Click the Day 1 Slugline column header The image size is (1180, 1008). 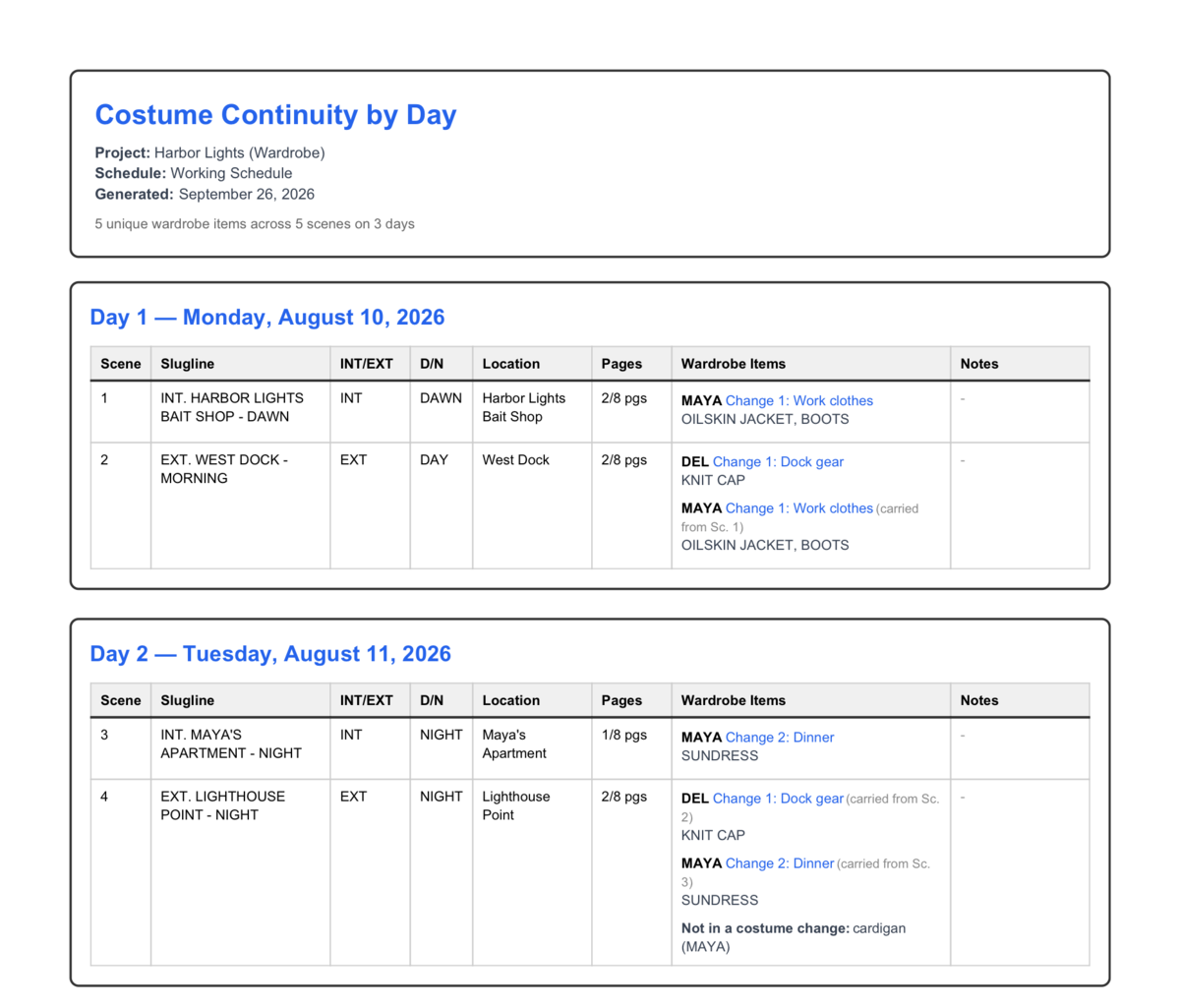pos(241,364)
